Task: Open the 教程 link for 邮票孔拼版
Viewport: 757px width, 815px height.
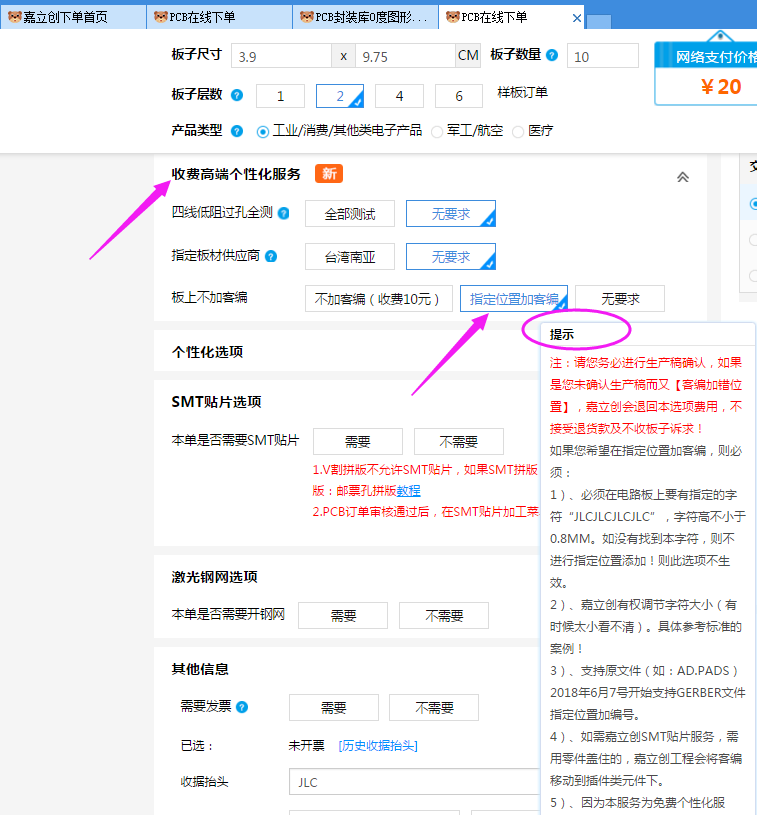Action: click(408, 491)
